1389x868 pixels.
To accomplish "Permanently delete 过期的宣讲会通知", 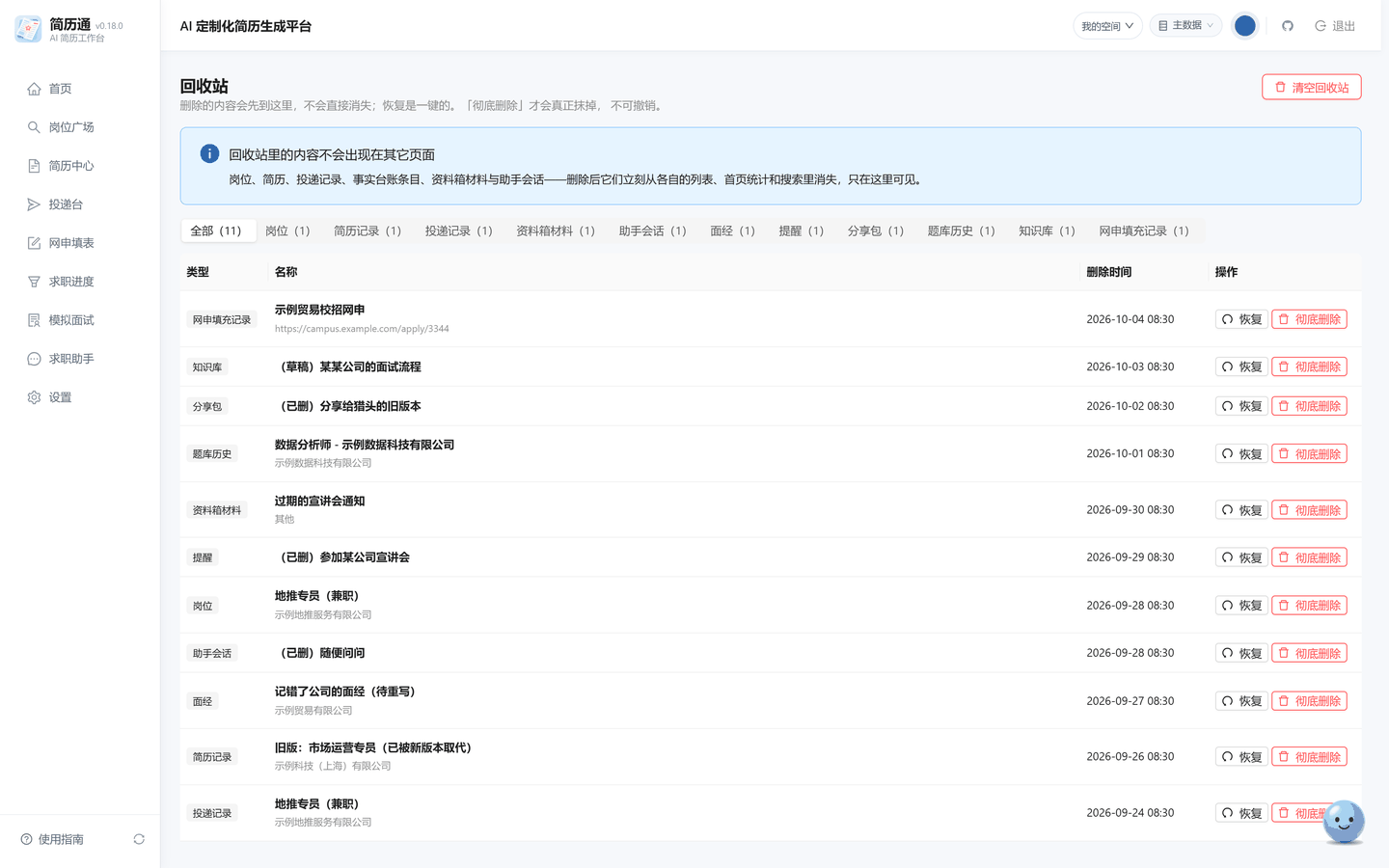I will point(1309,510).
